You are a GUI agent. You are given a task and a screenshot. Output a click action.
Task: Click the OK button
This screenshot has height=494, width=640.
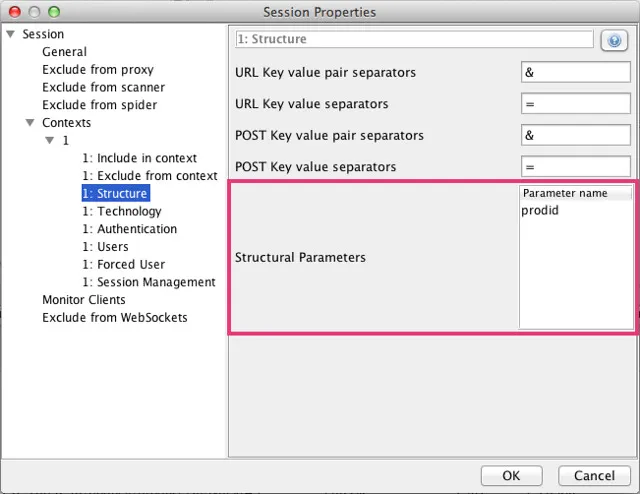(511, 475)
